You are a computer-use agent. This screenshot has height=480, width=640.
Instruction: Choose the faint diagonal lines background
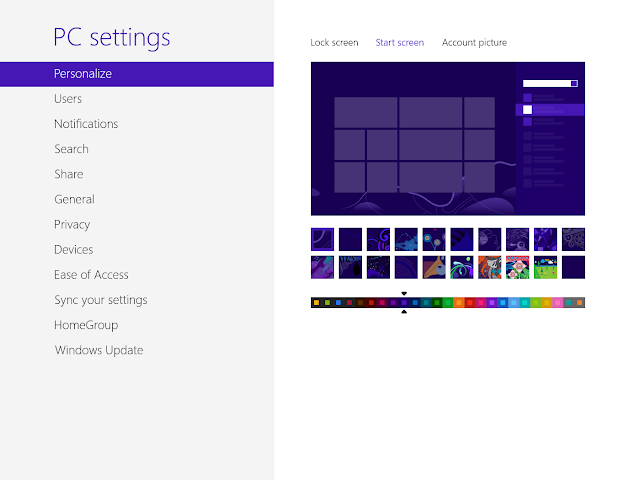click(x=350, y=239)
